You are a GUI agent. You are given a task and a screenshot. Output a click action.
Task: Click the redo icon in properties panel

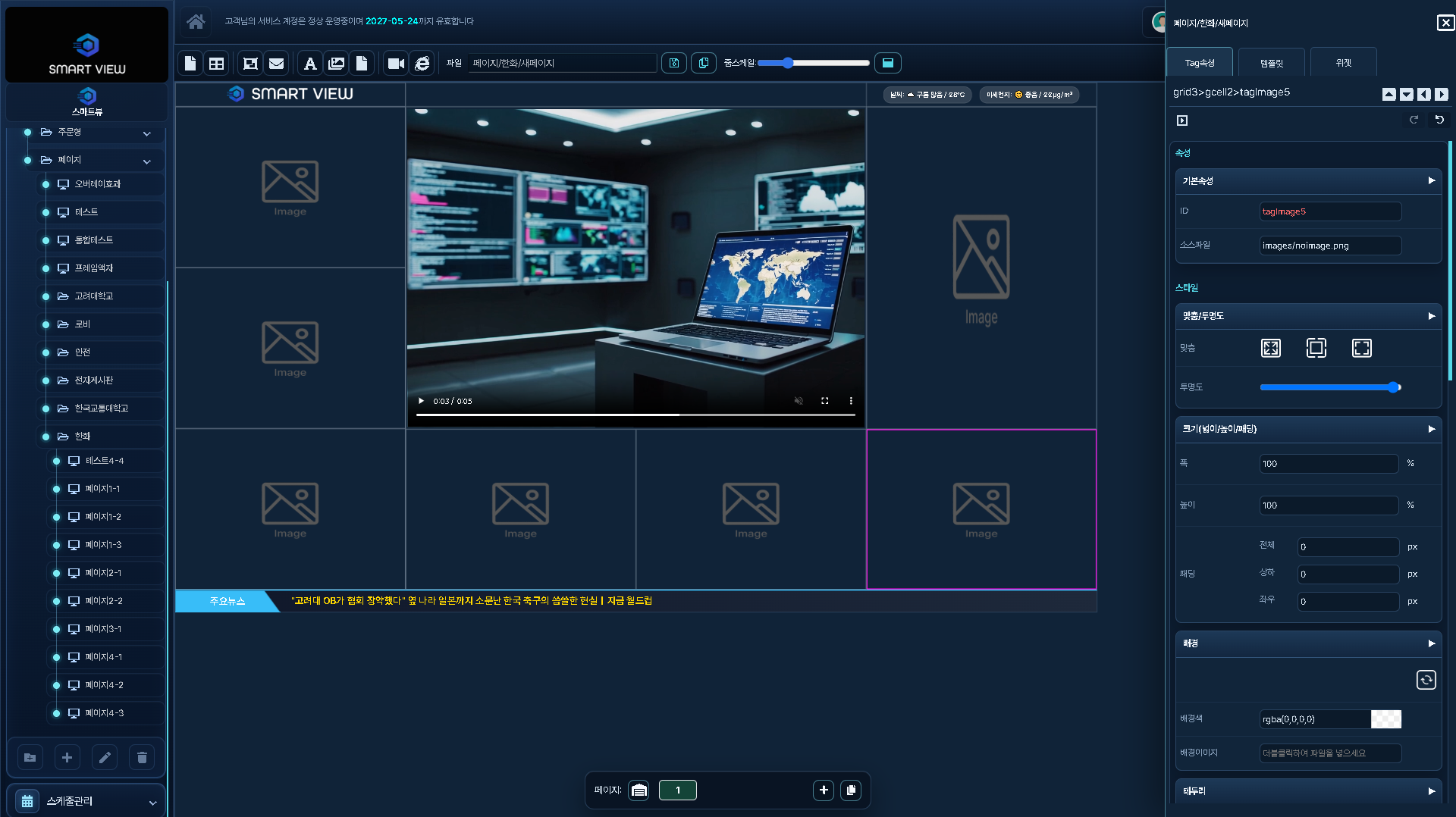1414,120
